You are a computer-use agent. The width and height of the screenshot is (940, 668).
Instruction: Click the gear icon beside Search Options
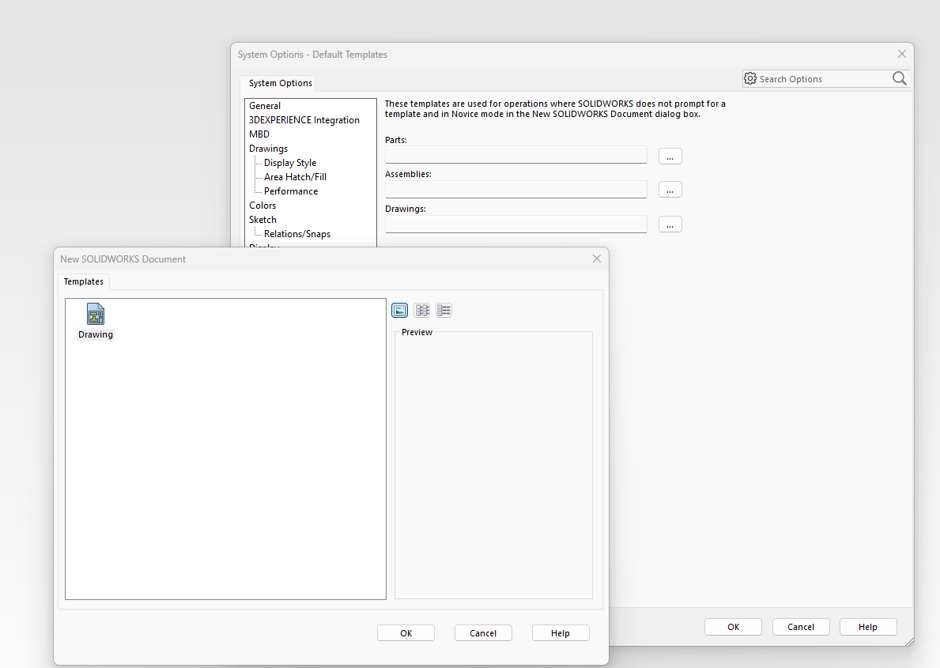(x=750, y=79)
